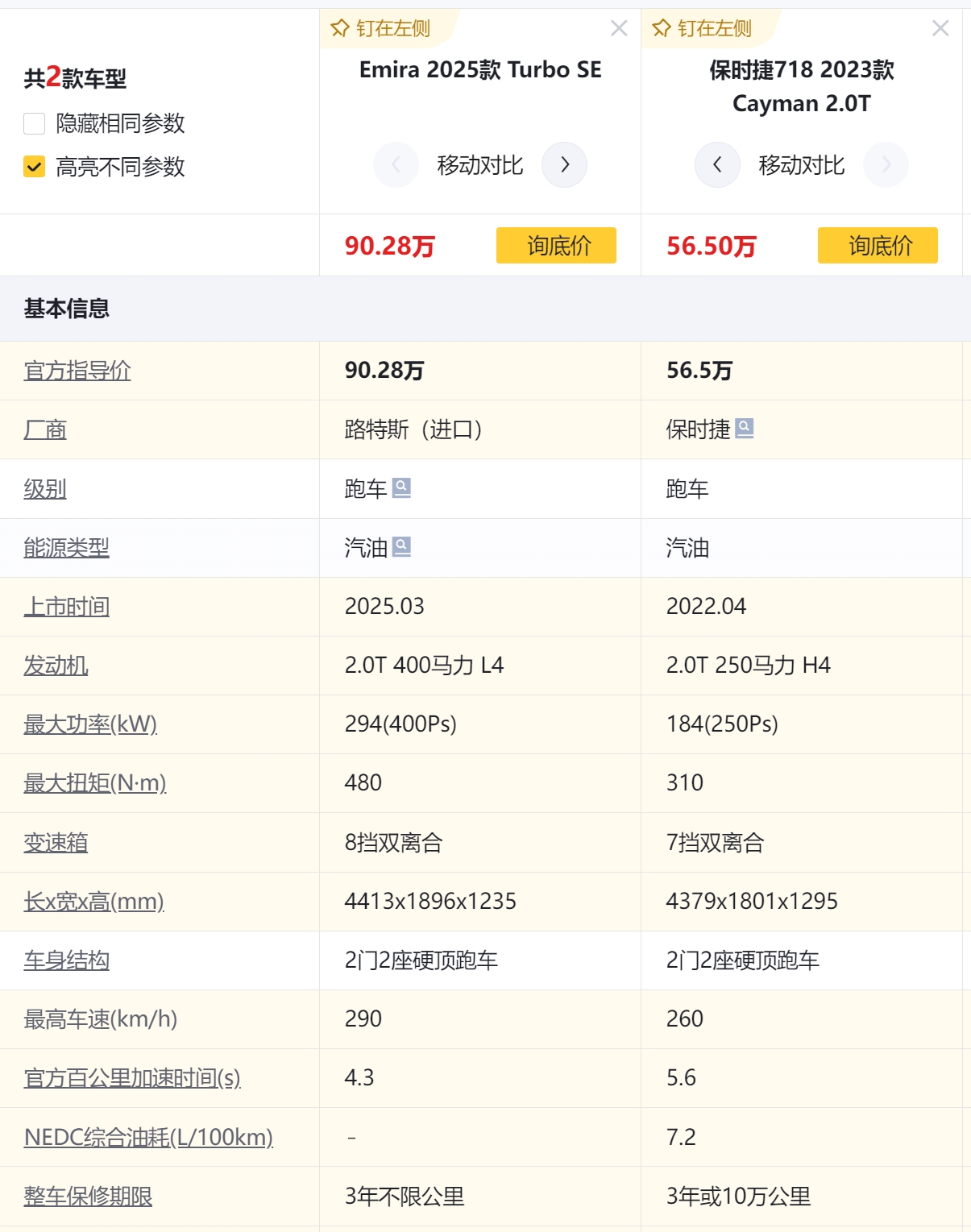
Task: Select Emira dimensions 4413x1896x1235
Action: click(430, 902)
